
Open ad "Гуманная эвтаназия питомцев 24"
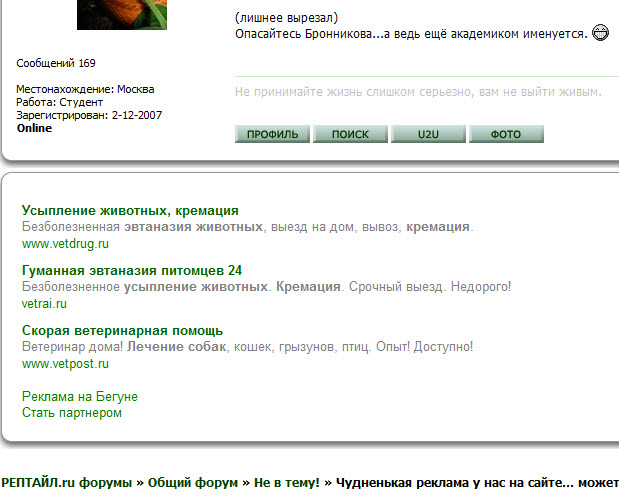click(x=132, y=271)
